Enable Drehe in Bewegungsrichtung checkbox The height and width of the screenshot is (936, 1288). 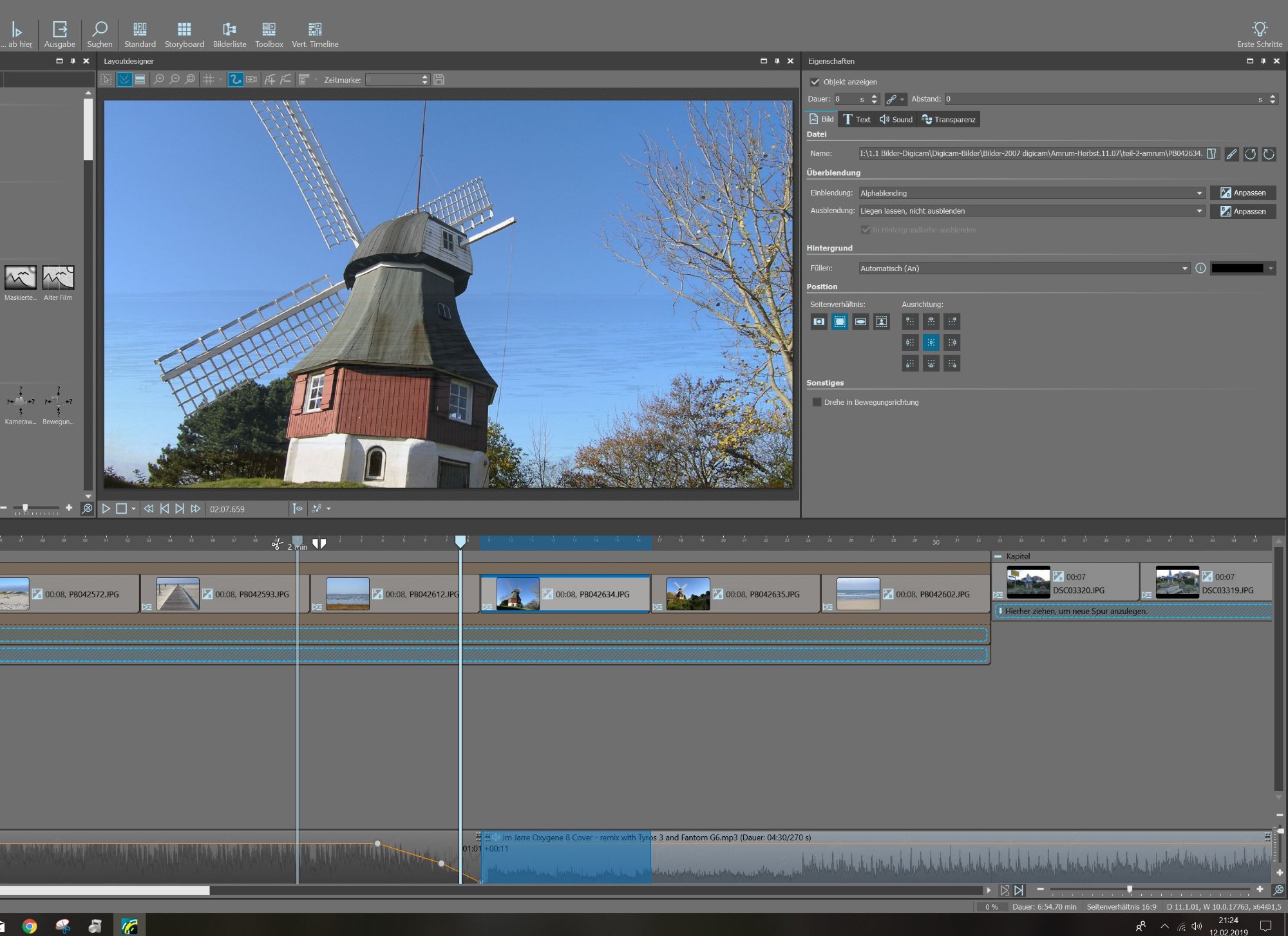click(x=817, y=402)
